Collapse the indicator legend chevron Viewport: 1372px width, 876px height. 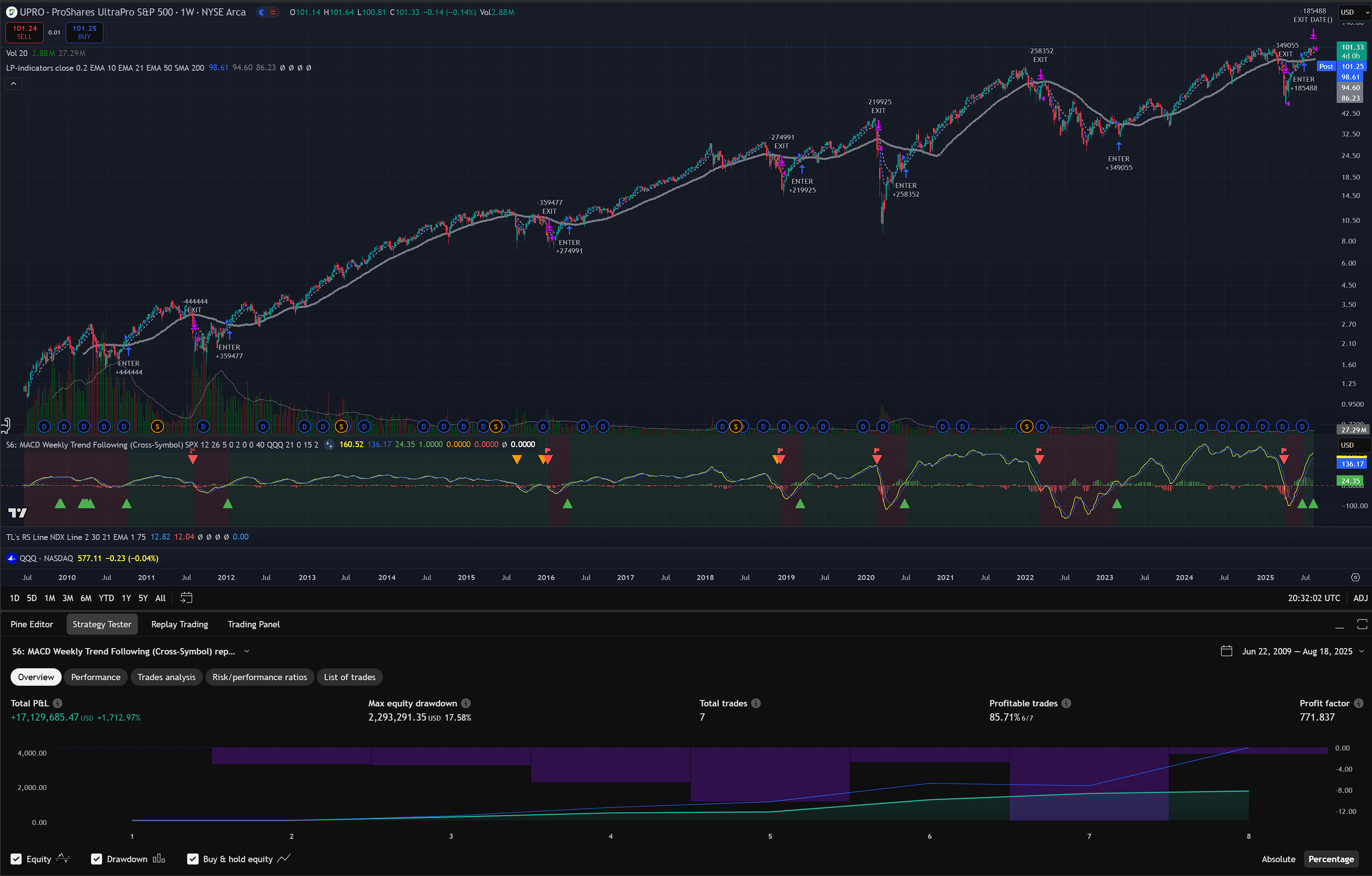tap(14, 84)
